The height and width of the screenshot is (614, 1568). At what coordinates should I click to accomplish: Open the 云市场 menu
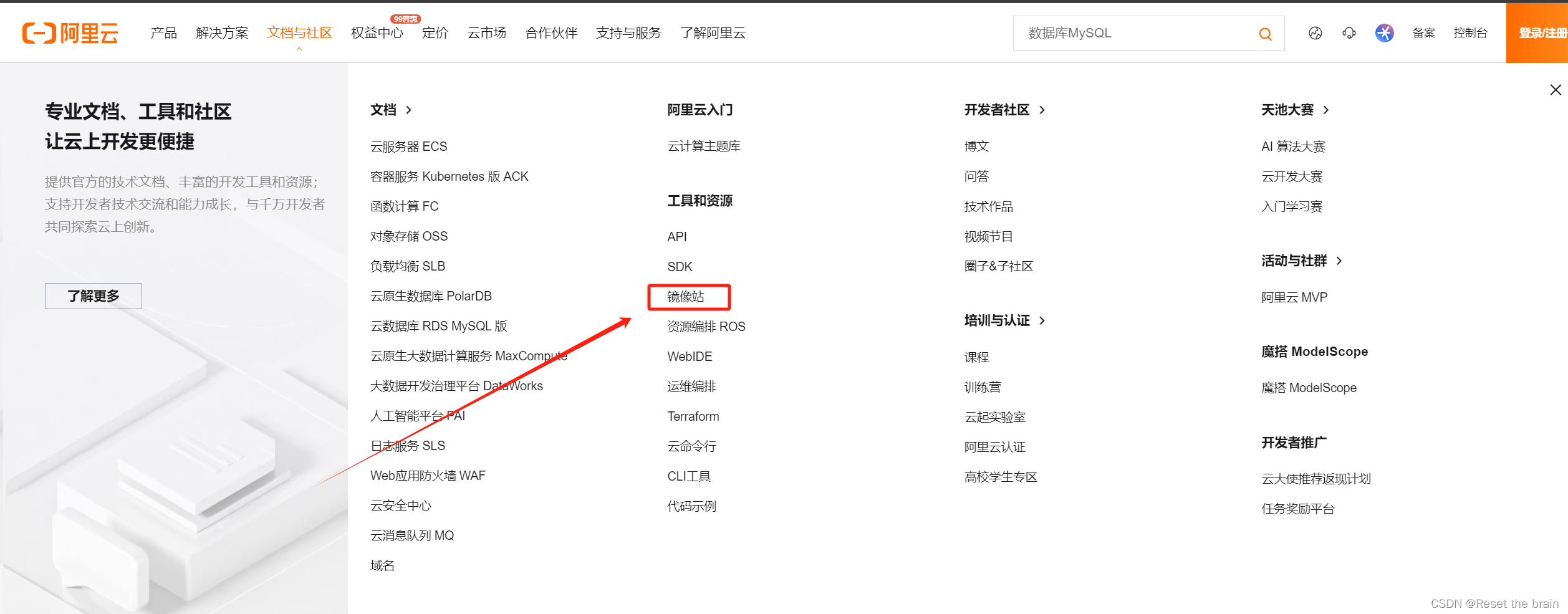tap(487, 33)
